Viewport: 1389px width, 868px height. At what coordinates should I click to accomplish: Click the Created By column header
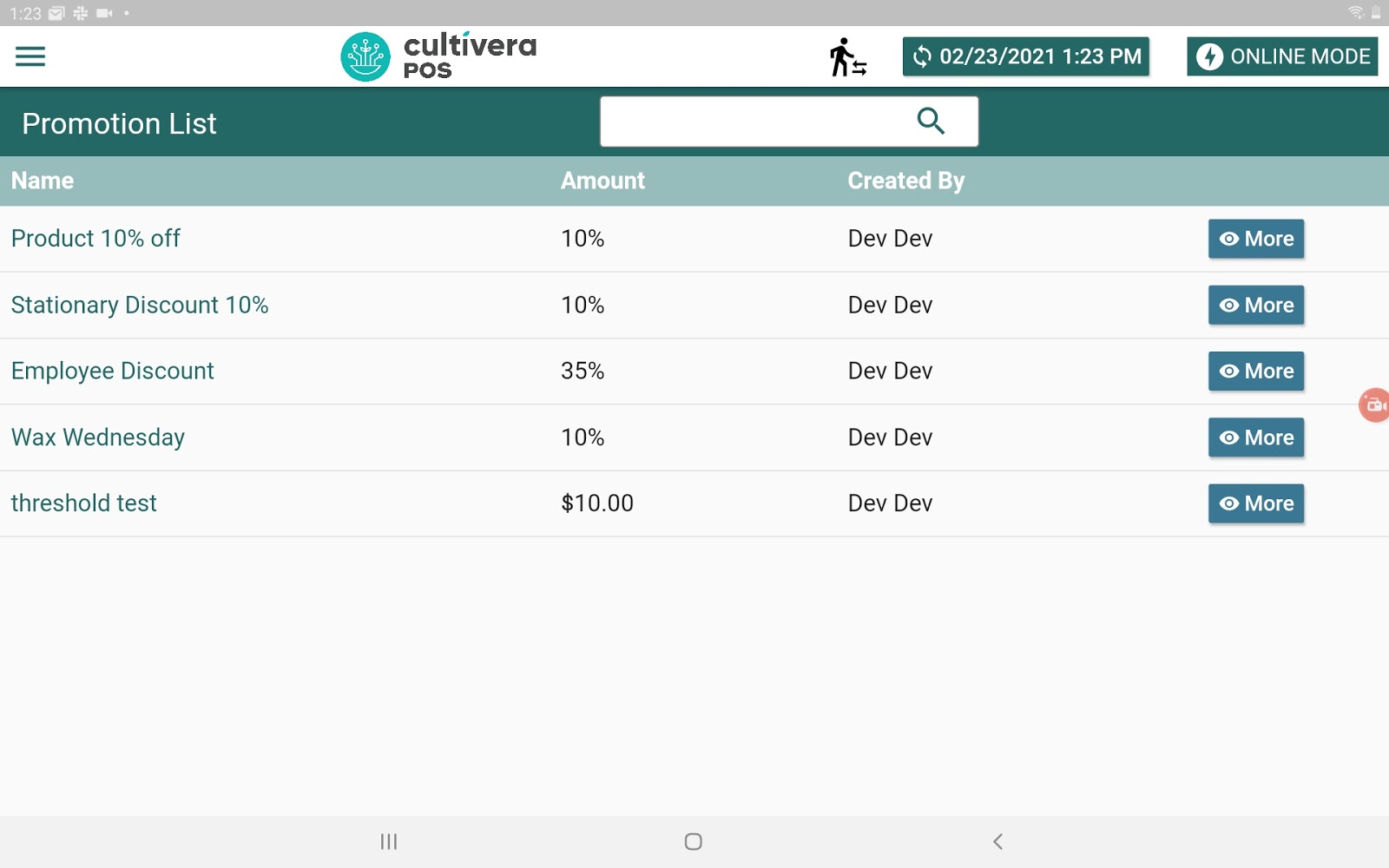[x=905, y=181]
